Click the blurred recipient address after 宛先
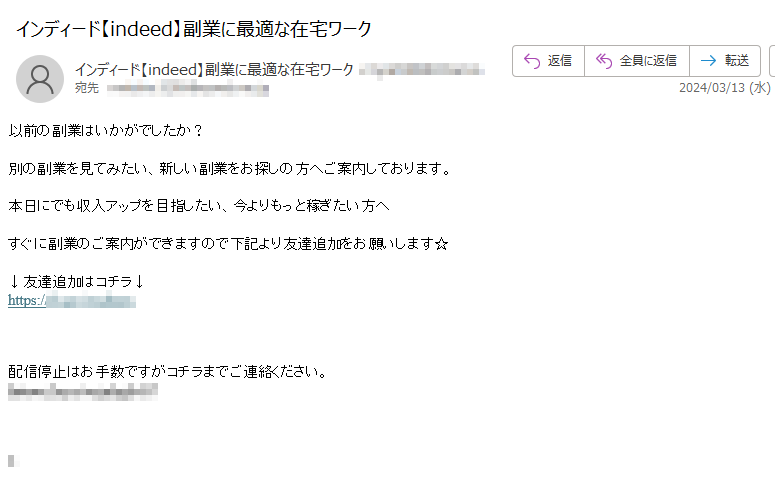This screenshot has height=487, width=775. 188,89
